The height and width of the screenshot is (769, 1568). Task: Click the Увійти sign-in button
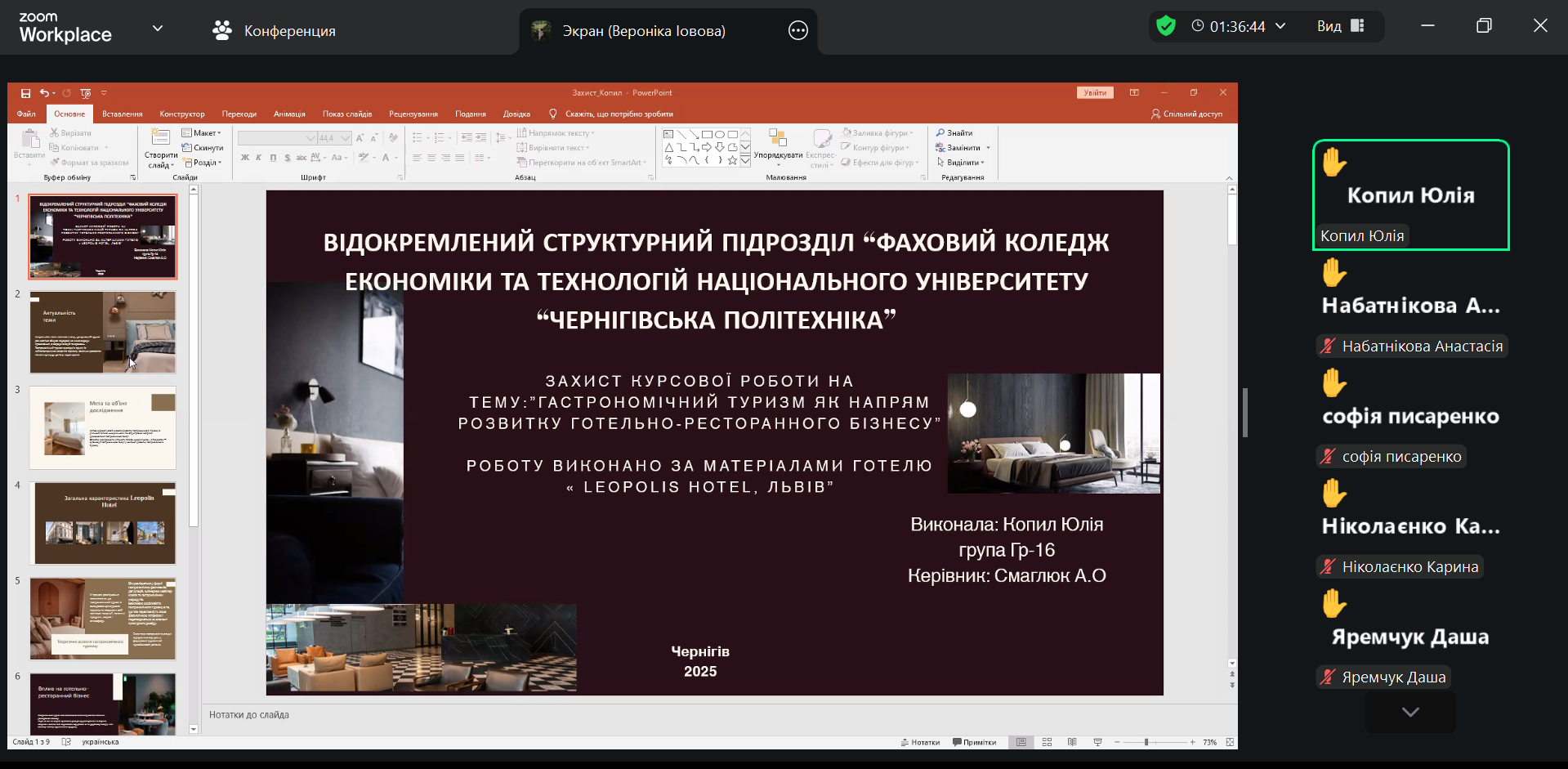pyautogui.click(x=1094, y=93)
